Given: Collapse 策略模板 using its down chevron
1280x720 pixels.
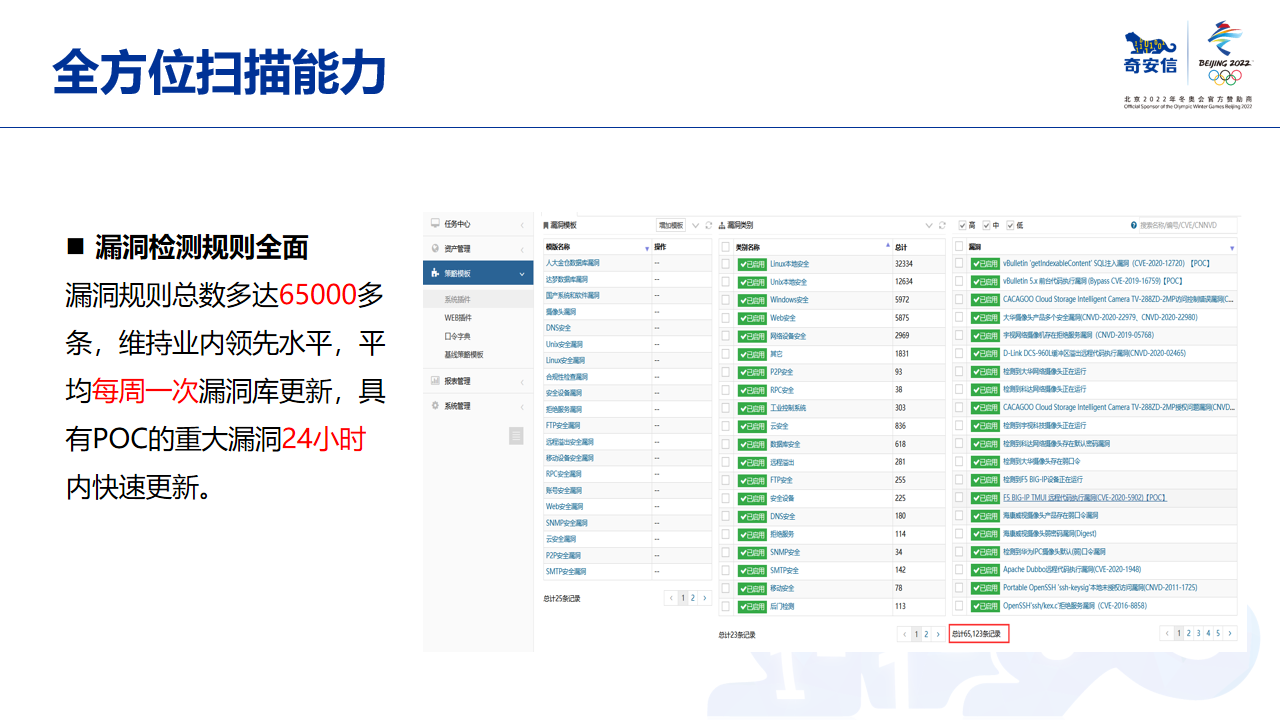Looking at the screenshot, I should point(521,274).
